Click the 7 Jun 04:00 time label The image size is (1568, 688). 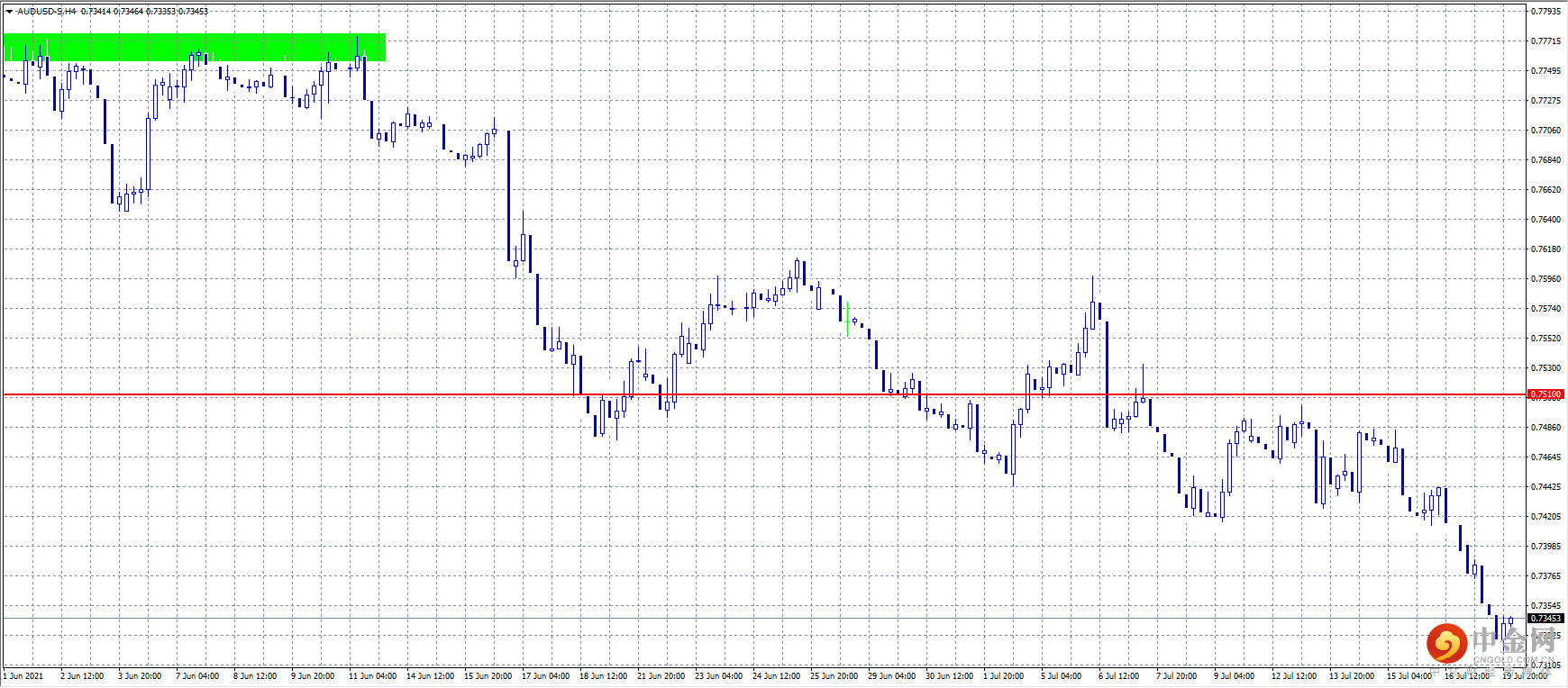pyautogui.click(x=197, y=676)
